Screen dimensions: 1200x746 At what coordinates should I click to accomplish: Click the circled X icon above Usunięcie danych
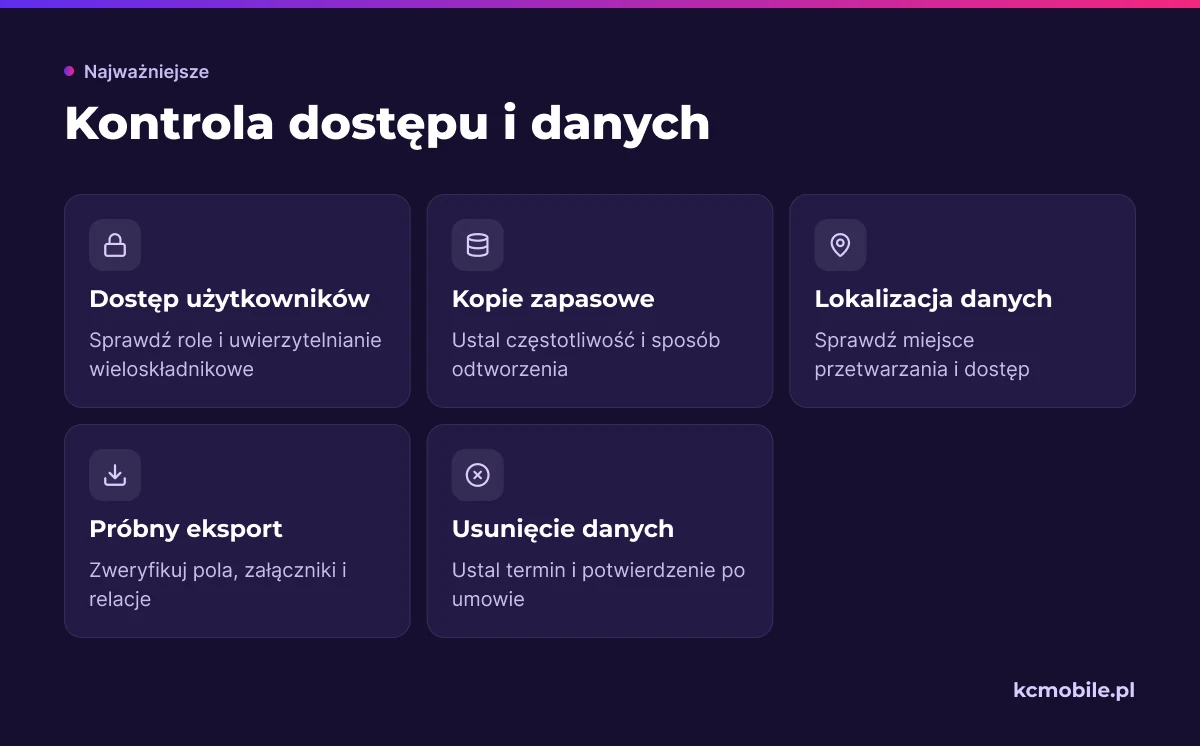(x=478, y=475)
